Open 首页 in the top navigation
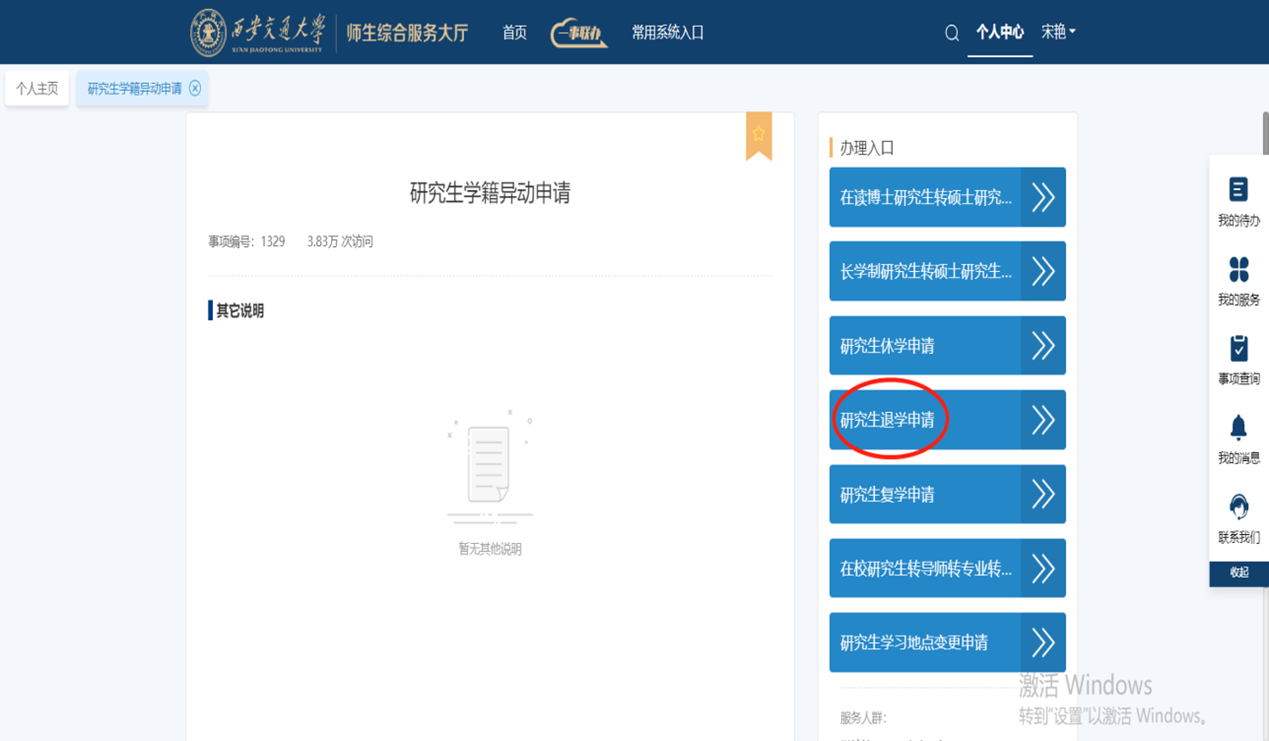Image resolution: width=1269 pixels, height=741 pixels. (x=514, y=33)
